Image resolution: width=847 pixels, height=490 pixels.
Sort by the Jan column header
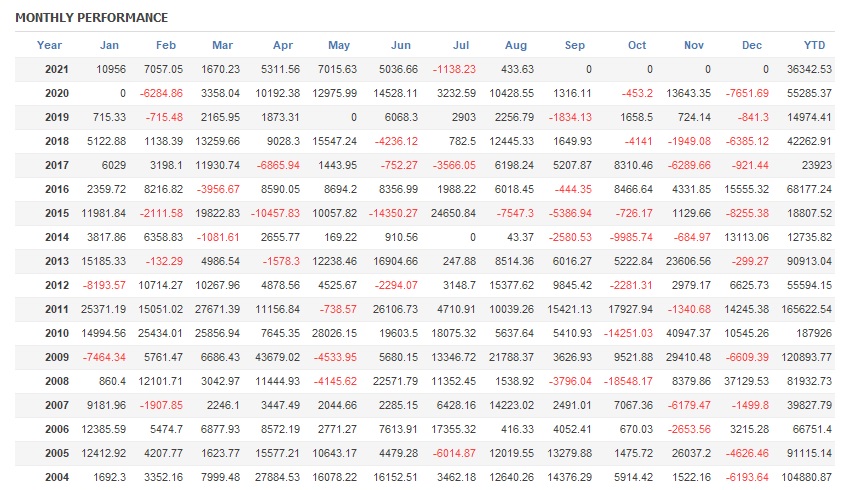pos(109,45)
